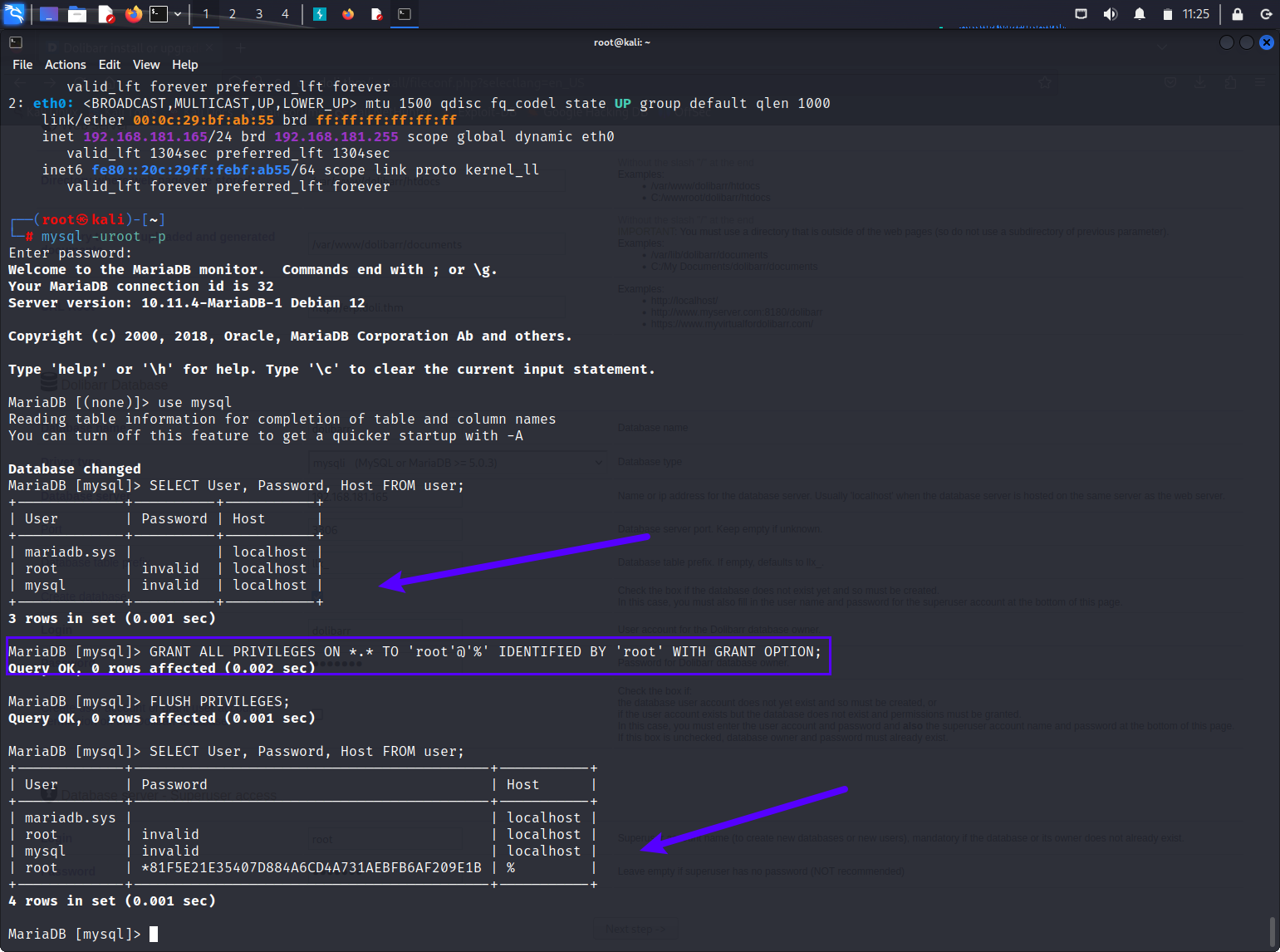
Task: Minimize the root@kali terminal window
Action: (1227, 42)
